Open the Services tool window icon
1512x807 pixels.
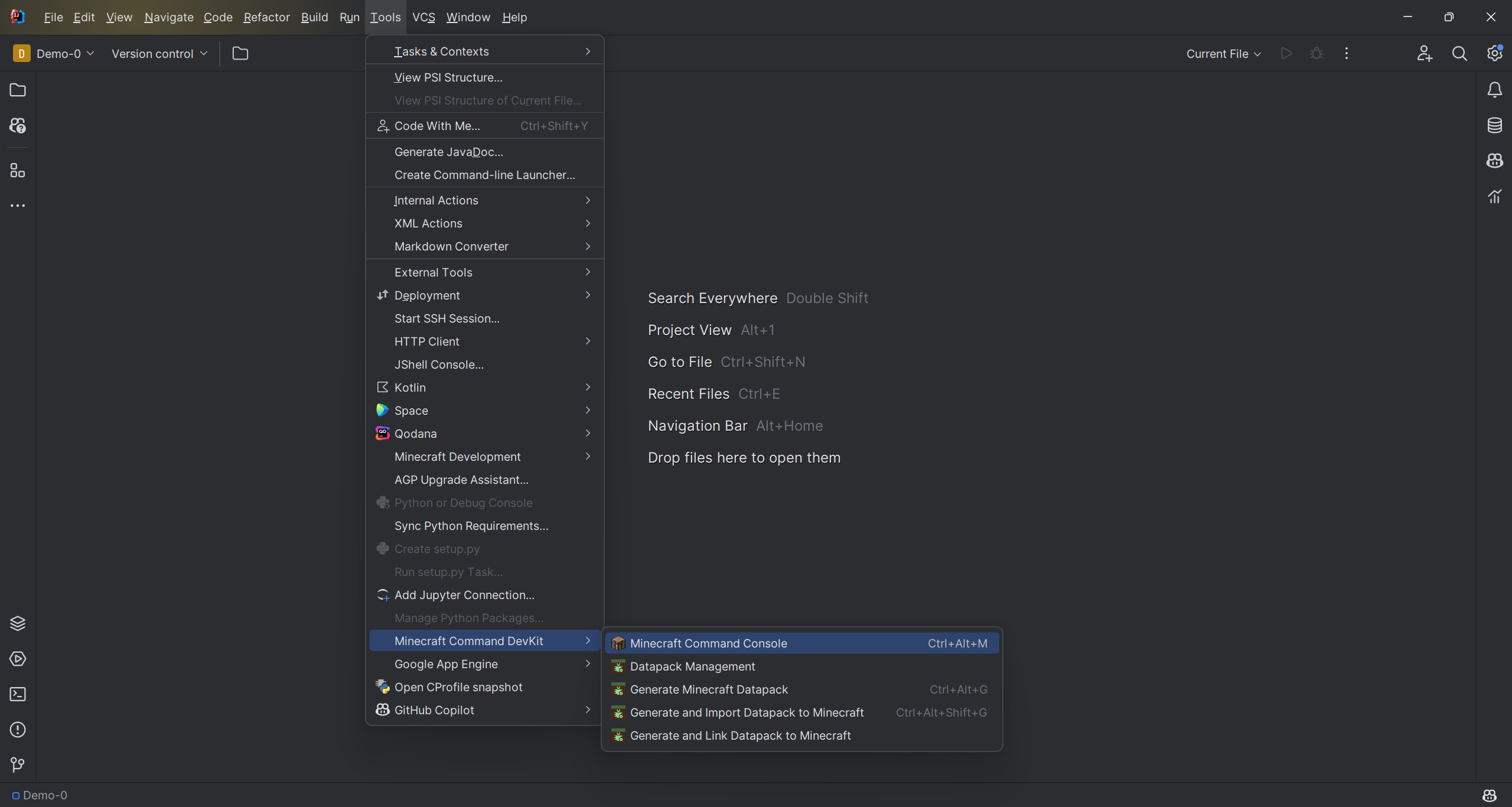pyautogui.click(x=18, y=659)
